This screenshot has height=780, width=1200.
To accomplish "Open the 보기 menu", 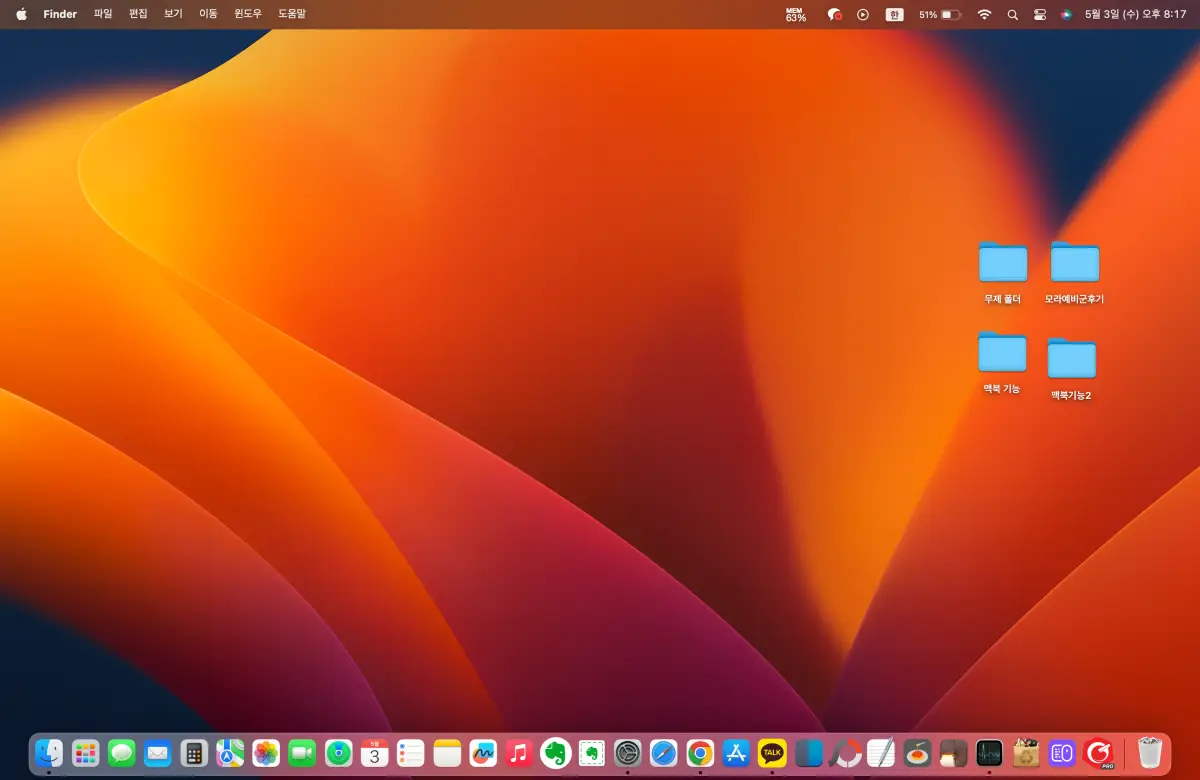I will [173, 14].
